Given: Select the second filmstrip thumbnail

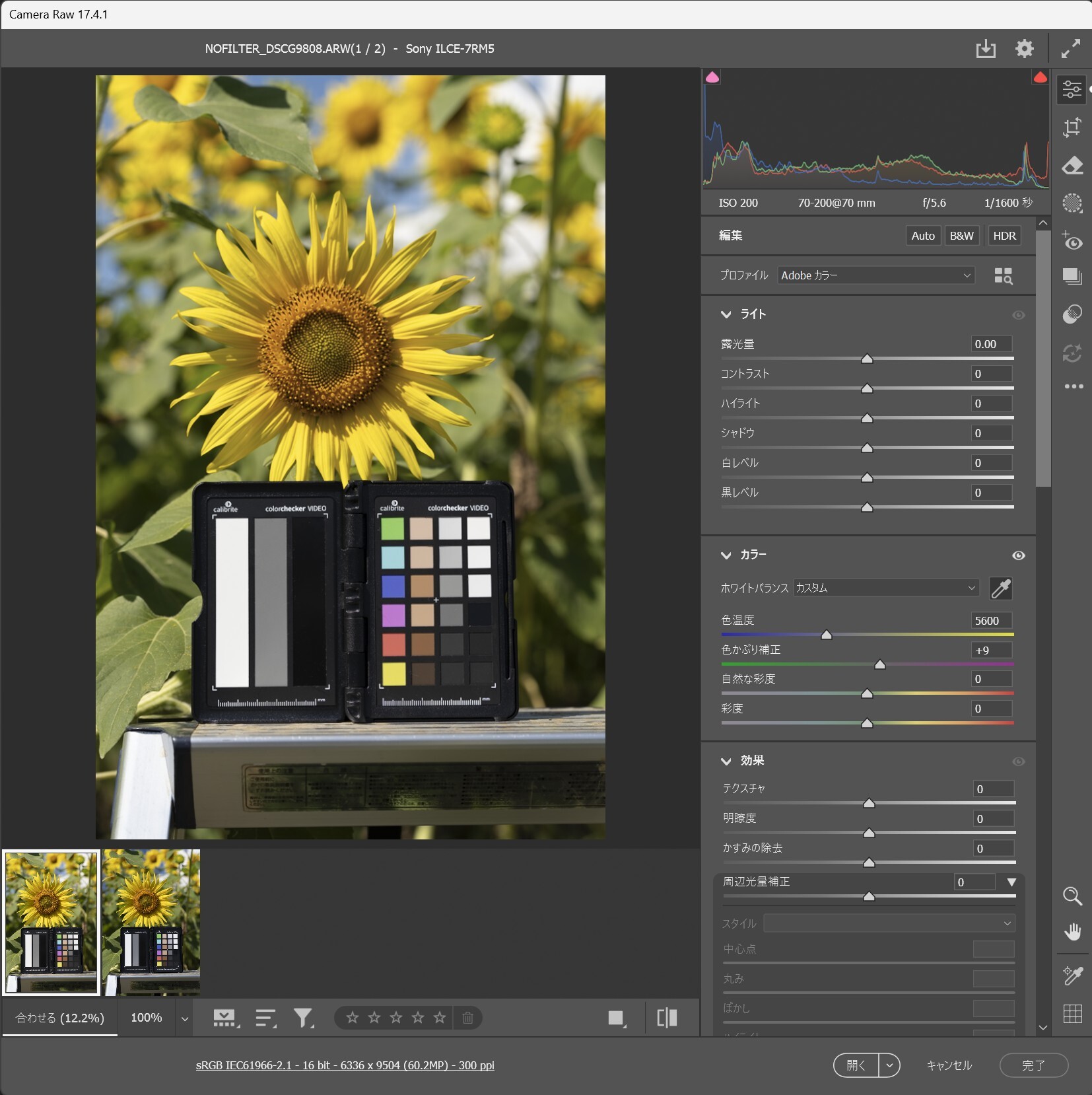Looking at the screenshot, I should [151, 922].
